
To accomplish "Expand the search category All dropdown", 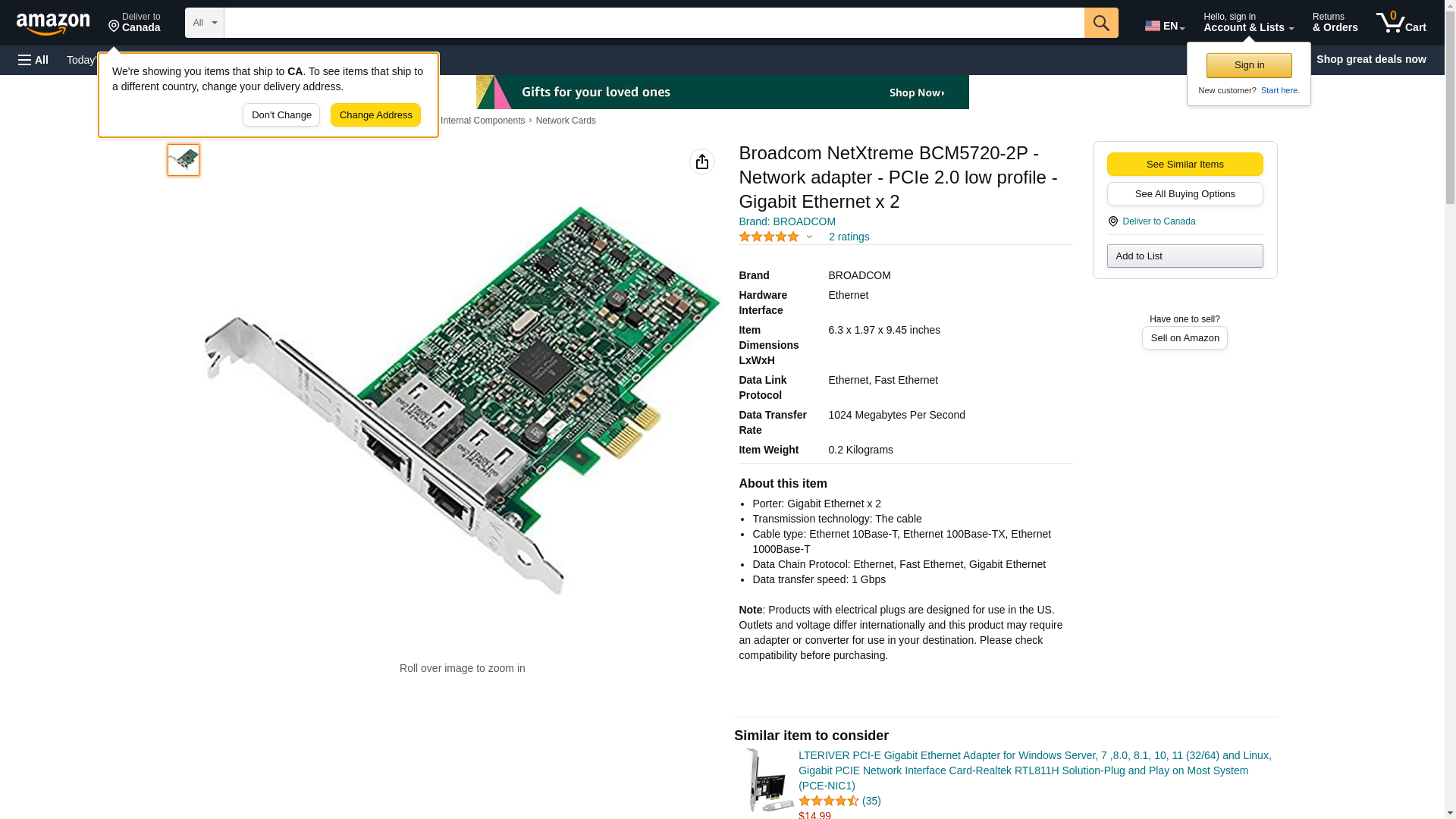I will (204, 23).
